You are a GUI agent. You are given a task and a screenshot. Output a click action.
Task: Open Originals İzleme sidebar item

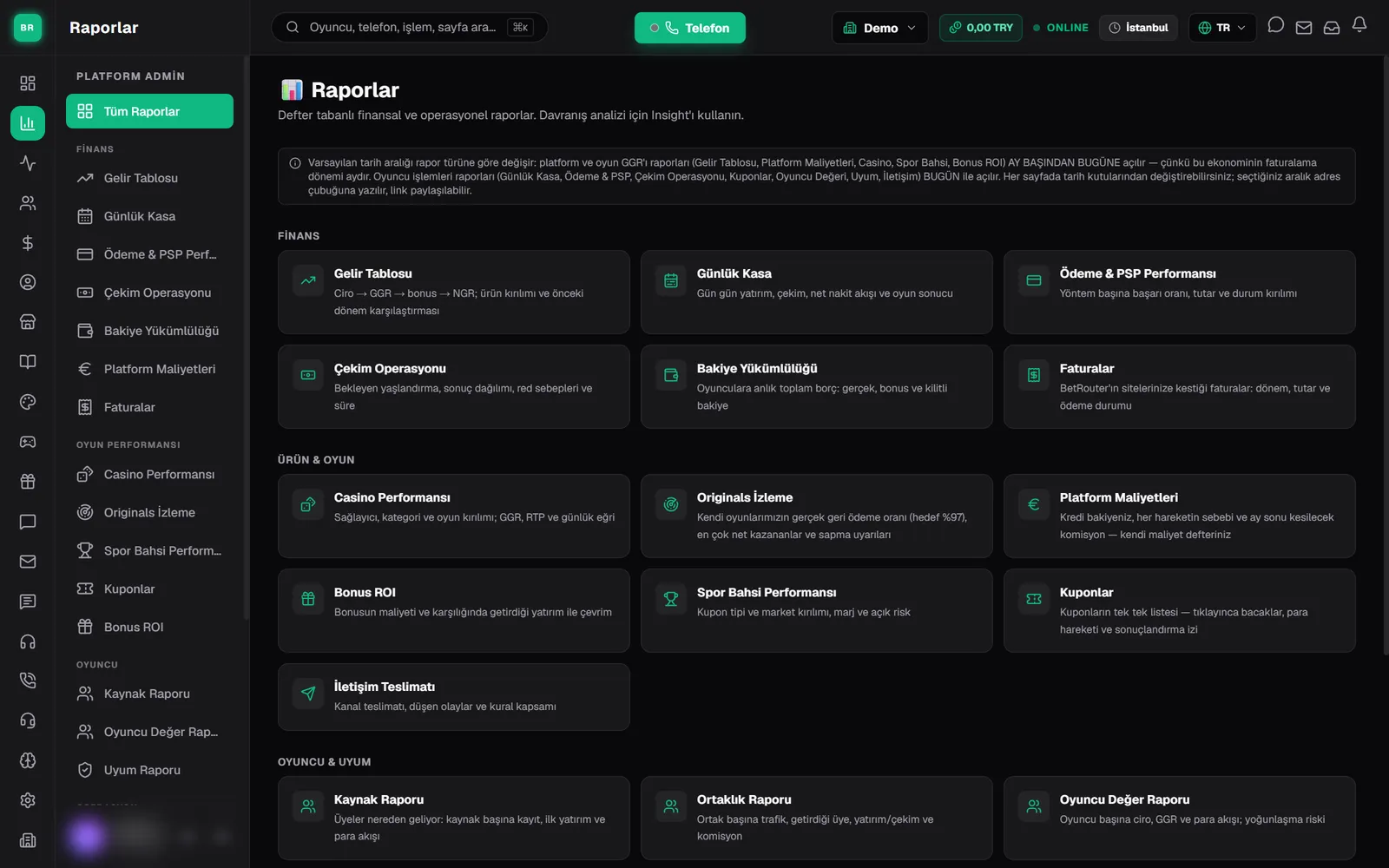[149, 512]
